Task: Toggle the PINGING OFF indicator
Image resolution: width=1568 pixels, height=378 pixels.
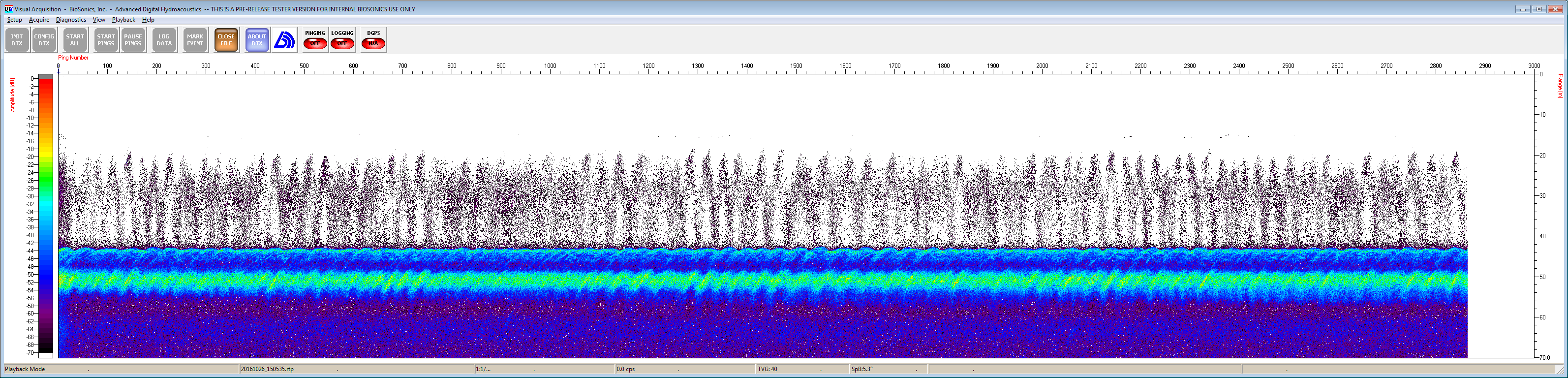Action: (315, 40)
